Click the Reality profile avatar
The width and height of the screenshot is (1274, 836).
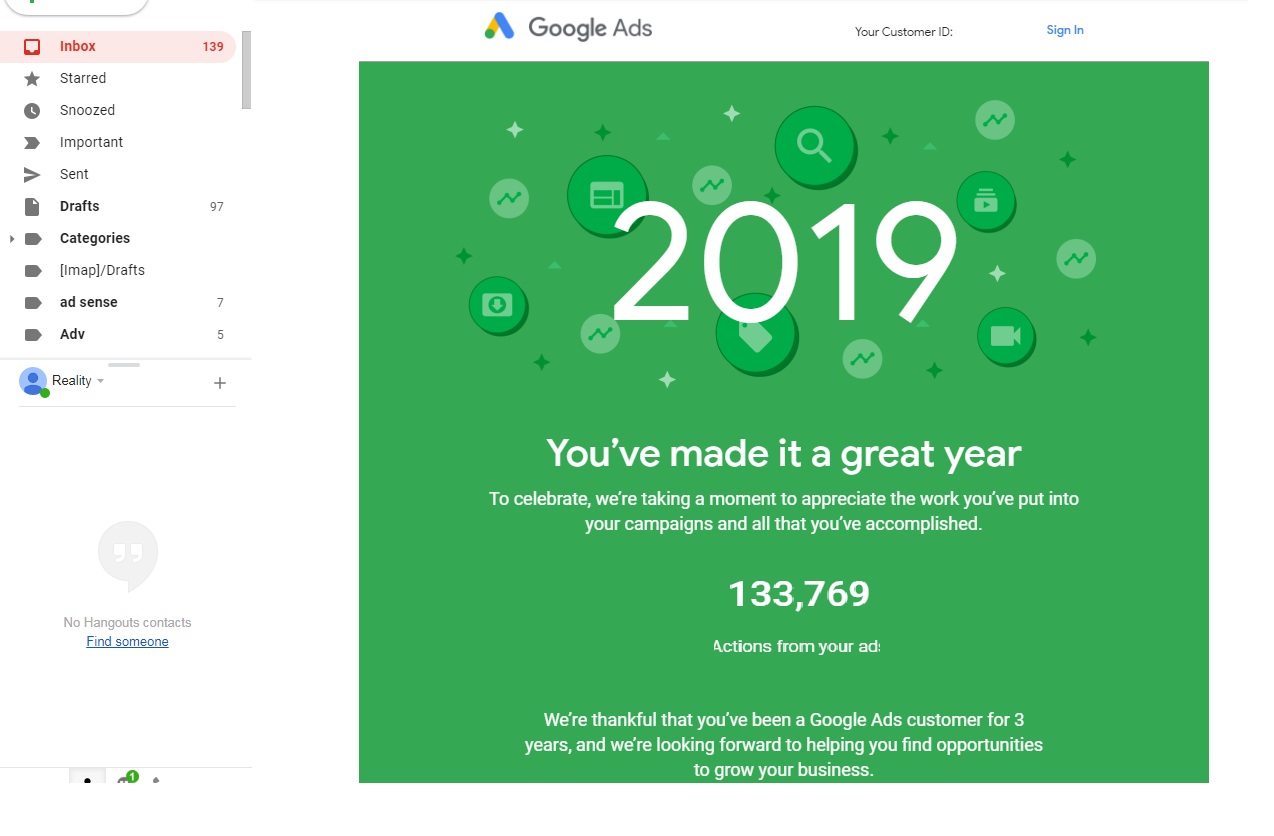tap(33, 381)
